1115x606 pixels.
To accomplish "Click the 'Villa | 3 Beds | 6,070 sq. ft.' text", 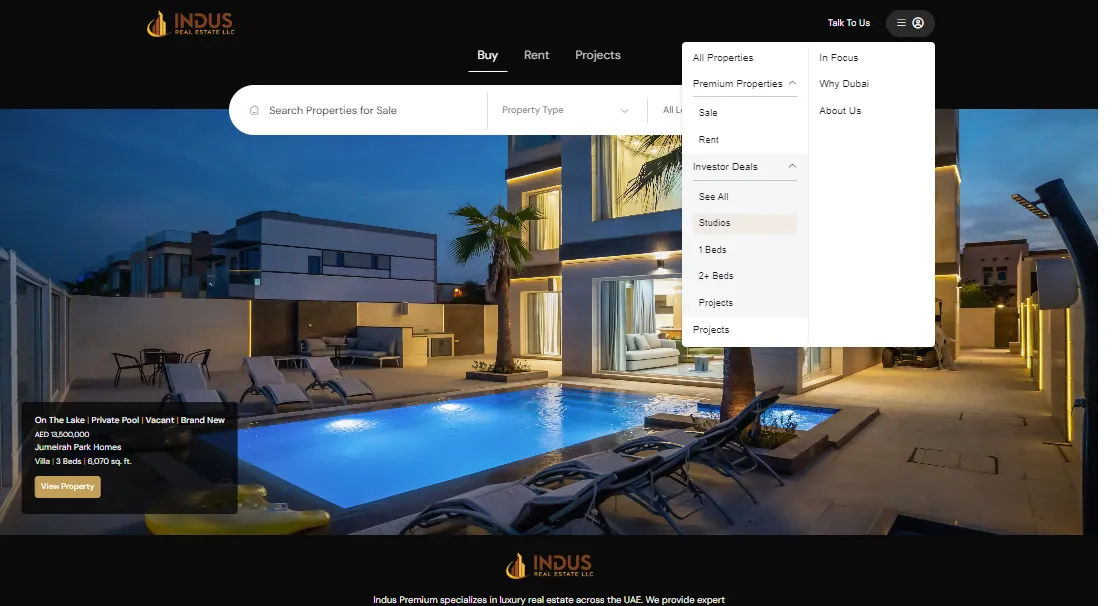I will [82, 461].
